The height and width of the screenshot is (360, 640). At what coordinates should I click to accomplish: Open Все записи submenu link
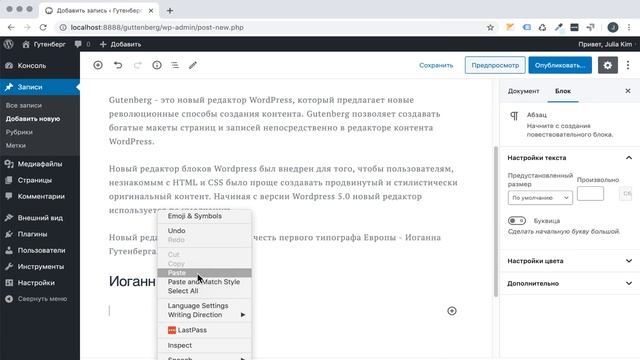[24, 105]
